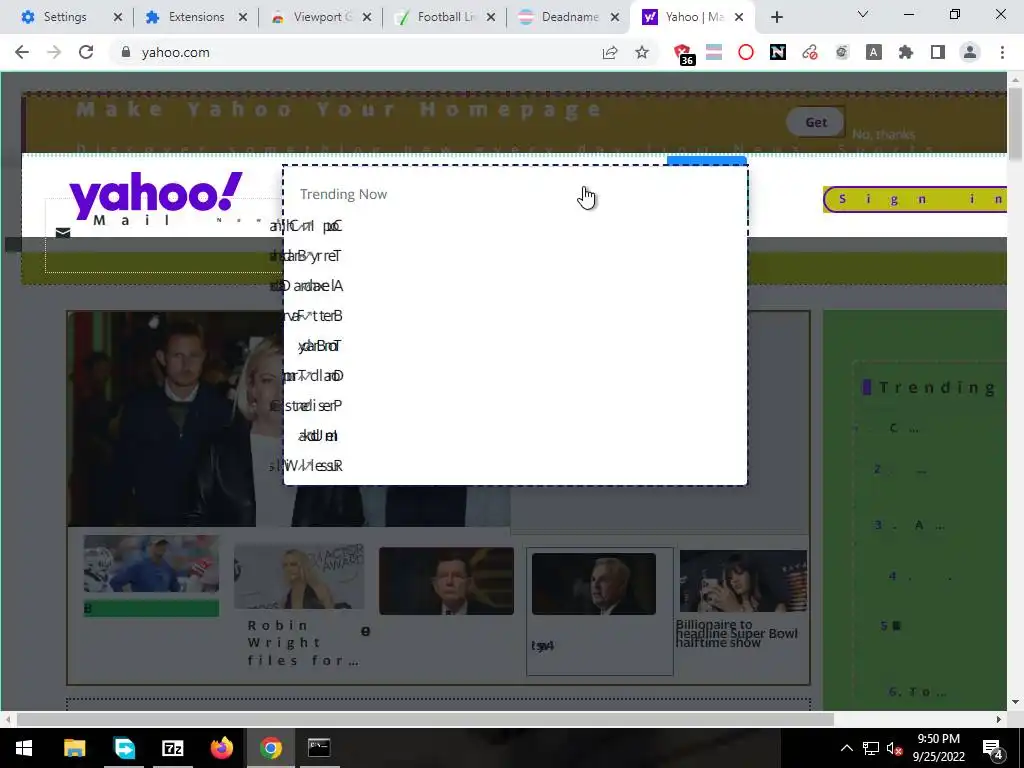This screenshot has height=768, width=1024.
Task: Click the sidebar Trending heading
Action: point(937,388)
